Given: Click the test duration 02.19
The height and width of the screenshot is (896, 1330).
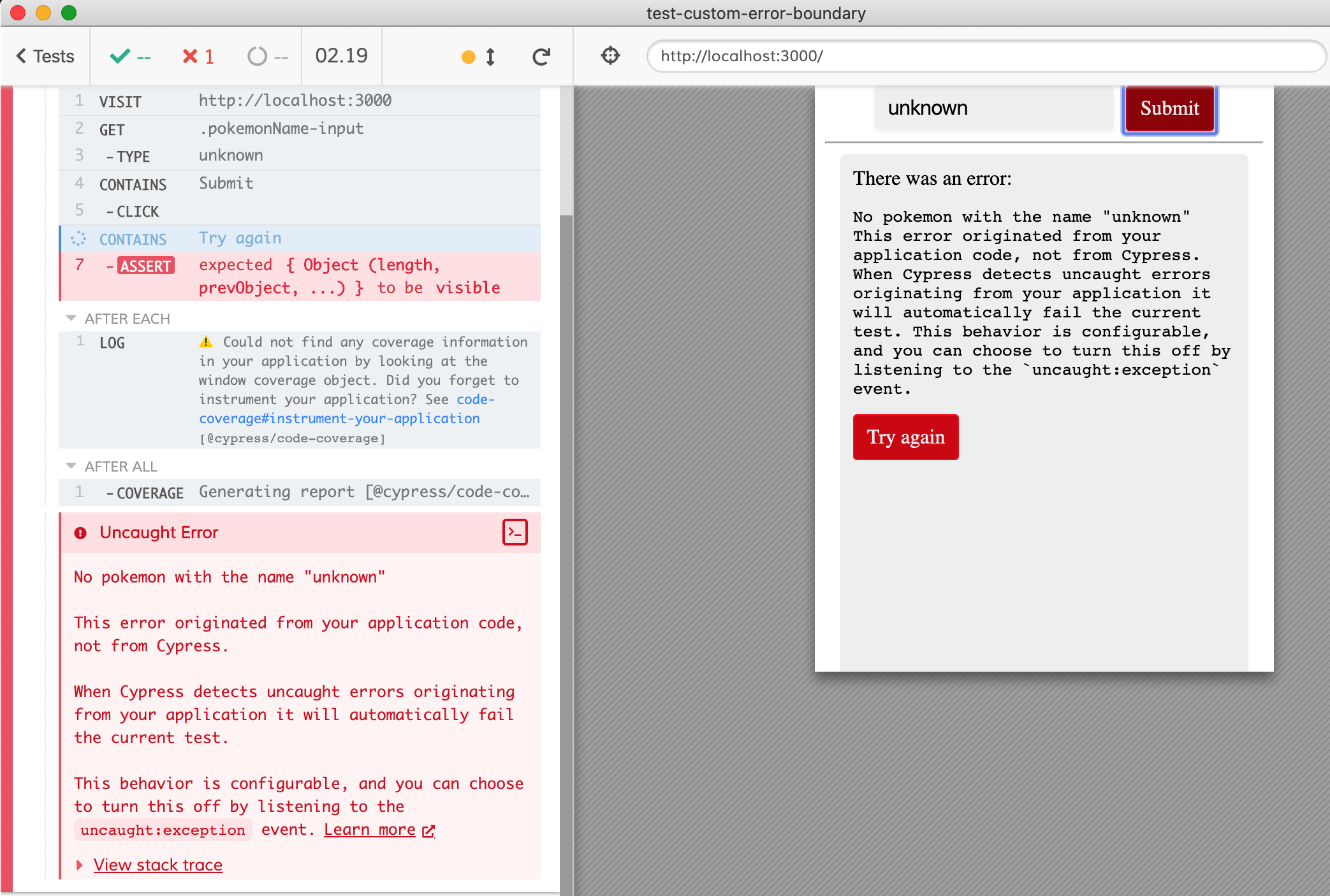Looking at the screenshot, I should pyautogui.click(x=342, y=56).
